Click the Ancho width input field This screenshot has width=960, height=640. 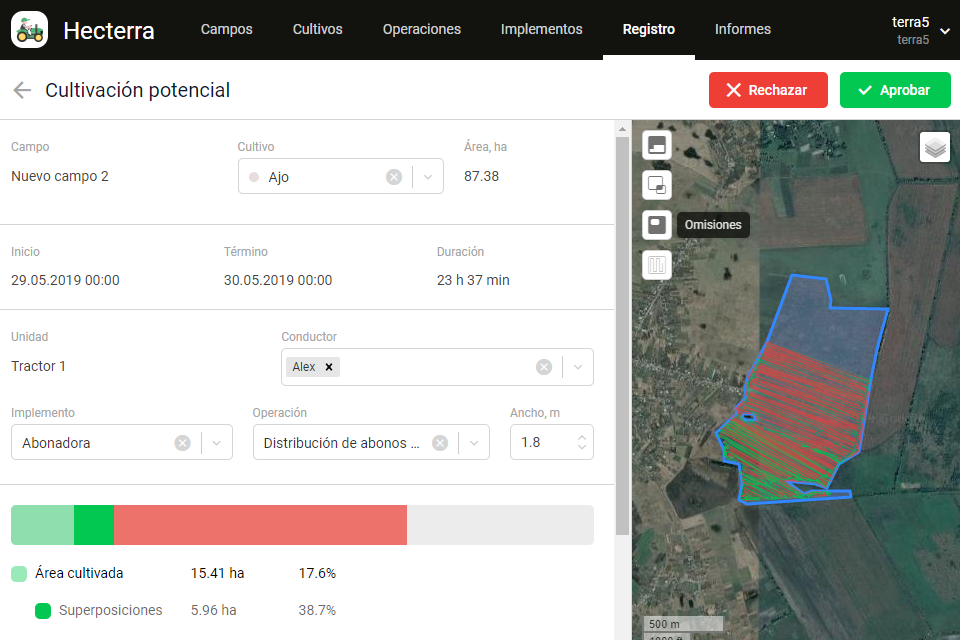(x=540, y=442)
